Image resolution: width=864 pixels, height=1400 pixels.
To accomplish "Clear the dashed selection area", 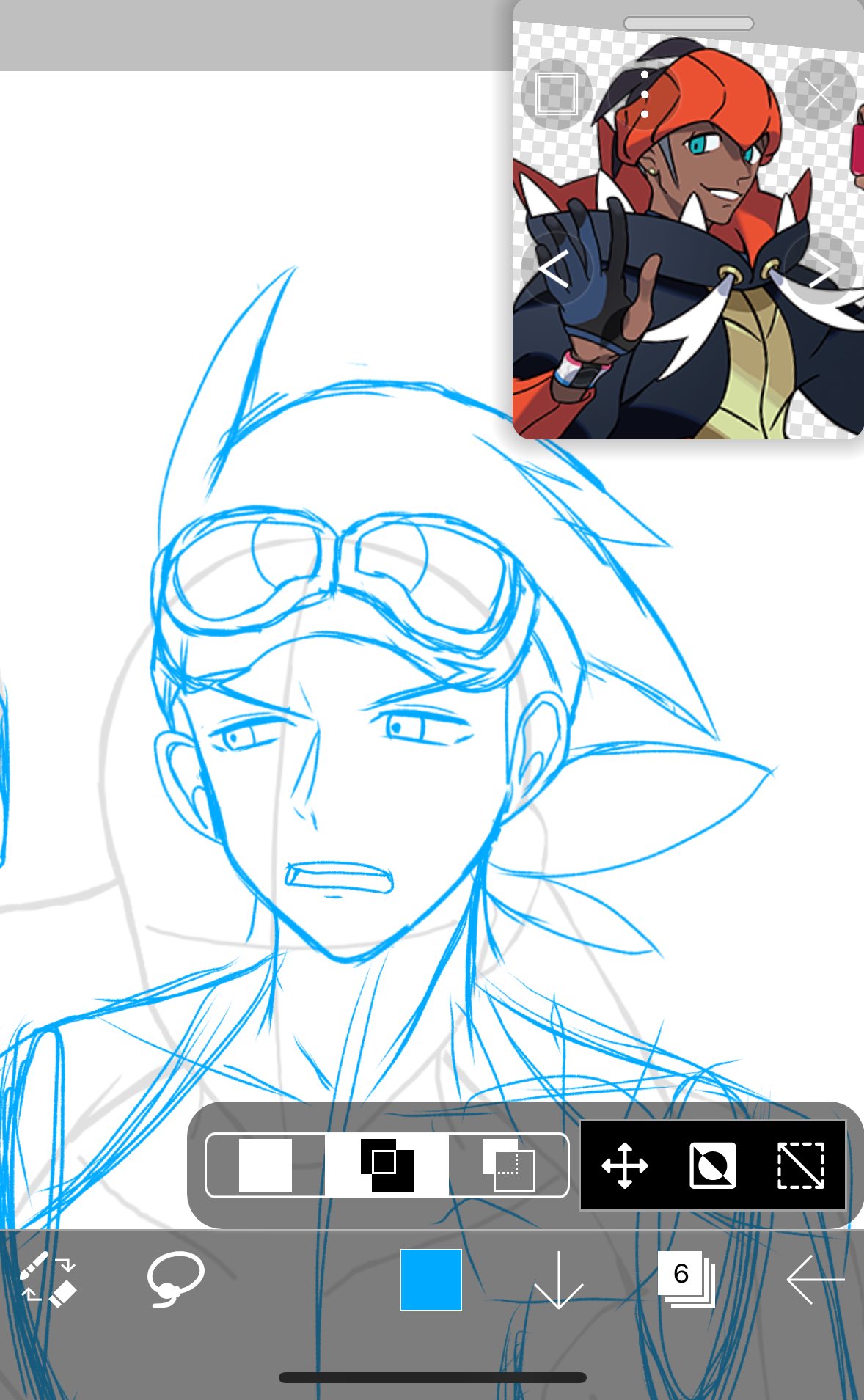I will (800, 1165).
